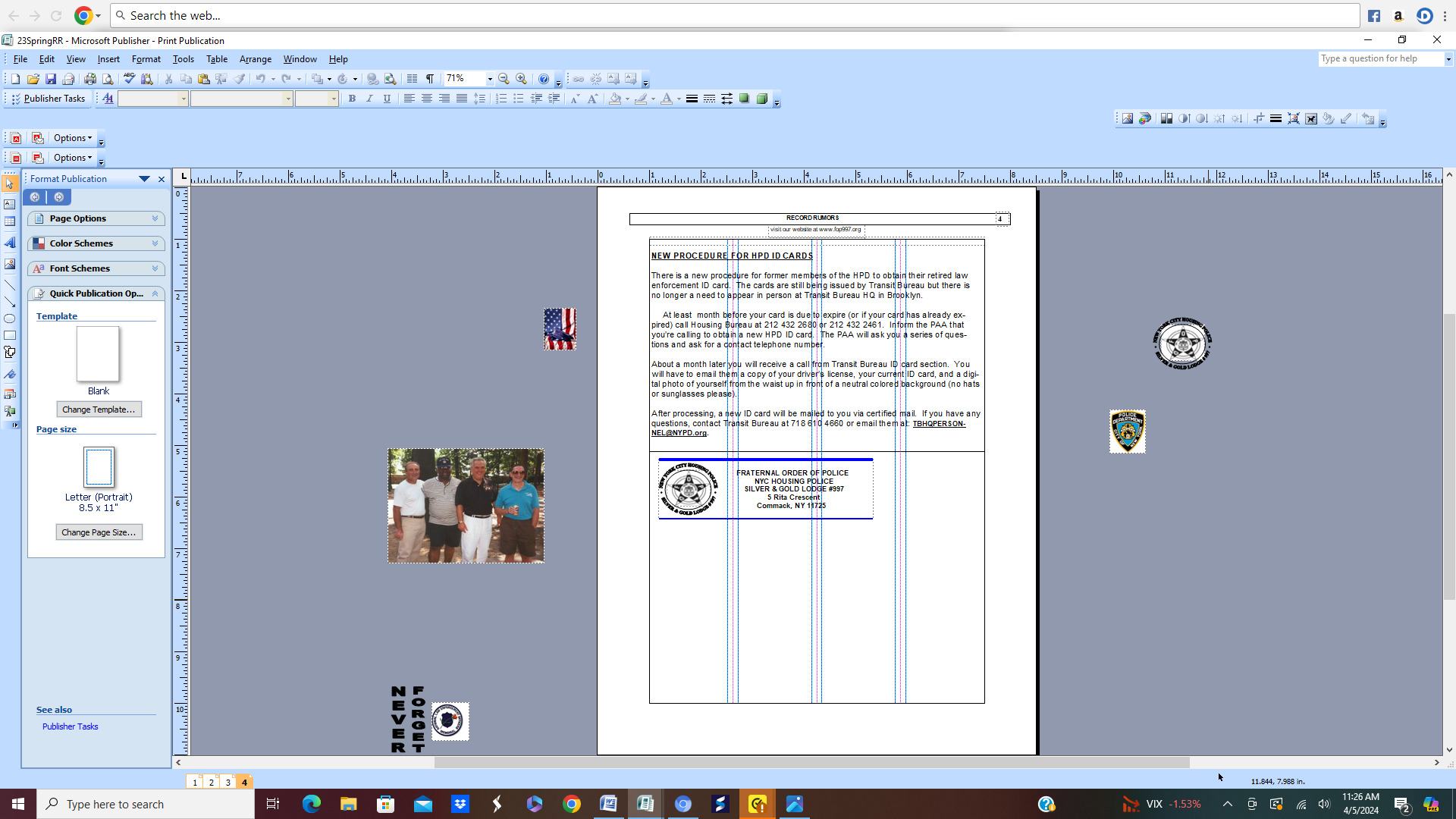Screen dimensions: 1456x819
Task: Click the Zoom In magnifier icon
Action: pyautogui.click(x=521, y=79)
